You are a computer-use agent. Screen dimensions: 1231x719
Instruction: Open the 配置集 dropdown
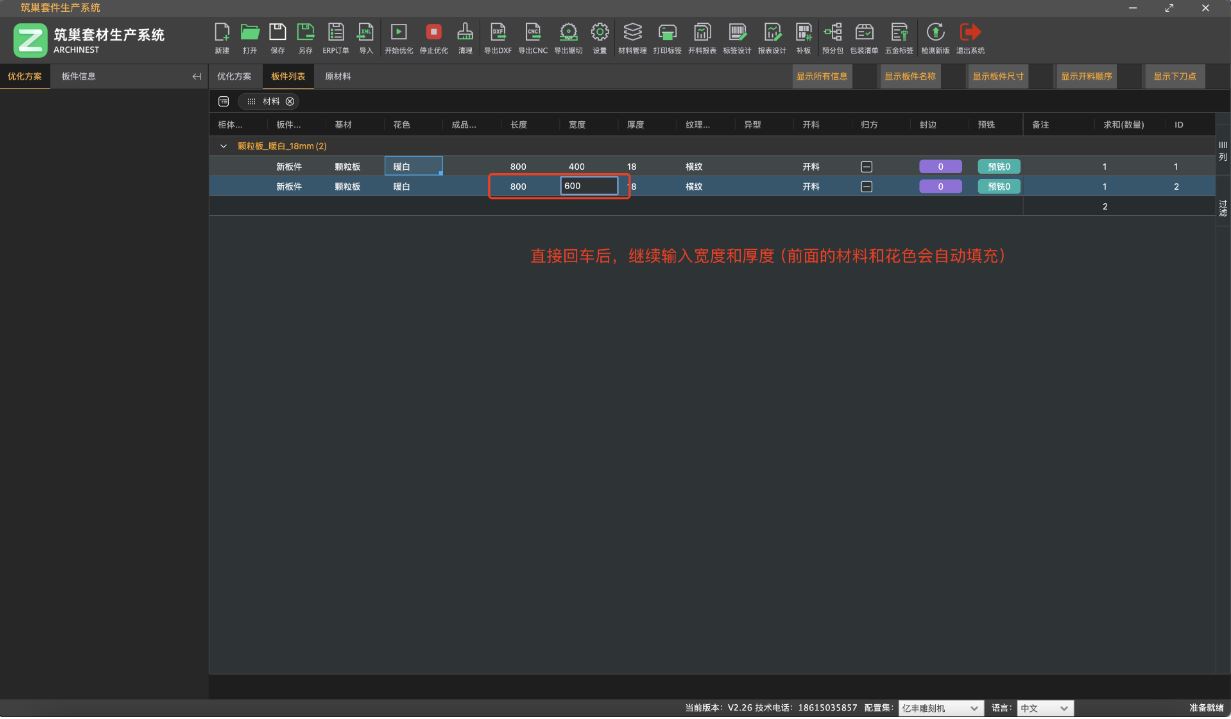940,708
